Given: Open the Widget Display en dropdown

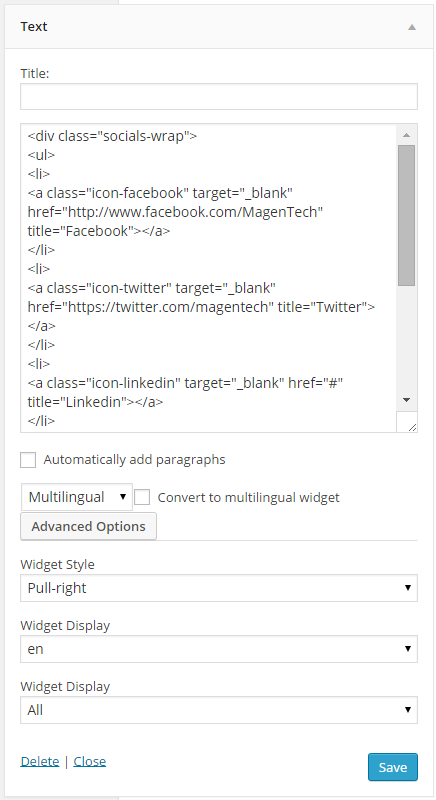Looking at the screenshot, I should point(219,649).
